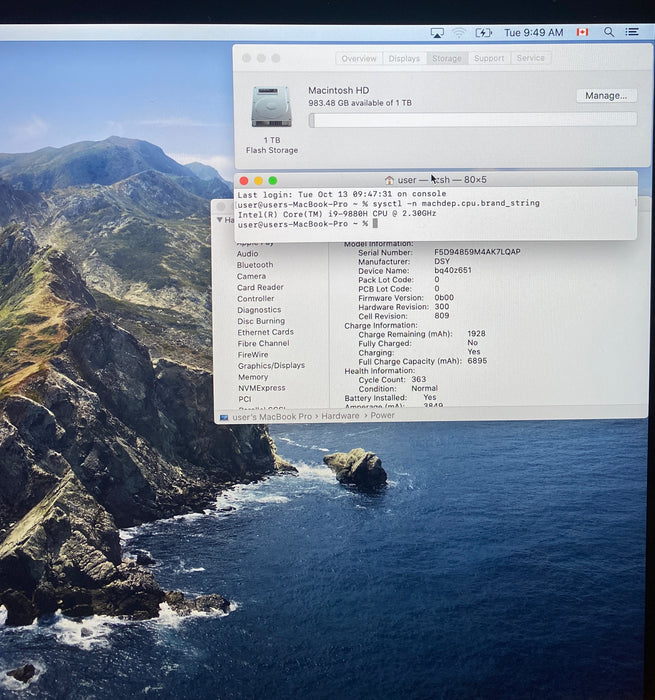Click the Cycle Count value 363
This screenshot has width=655, height=700.
418,379
